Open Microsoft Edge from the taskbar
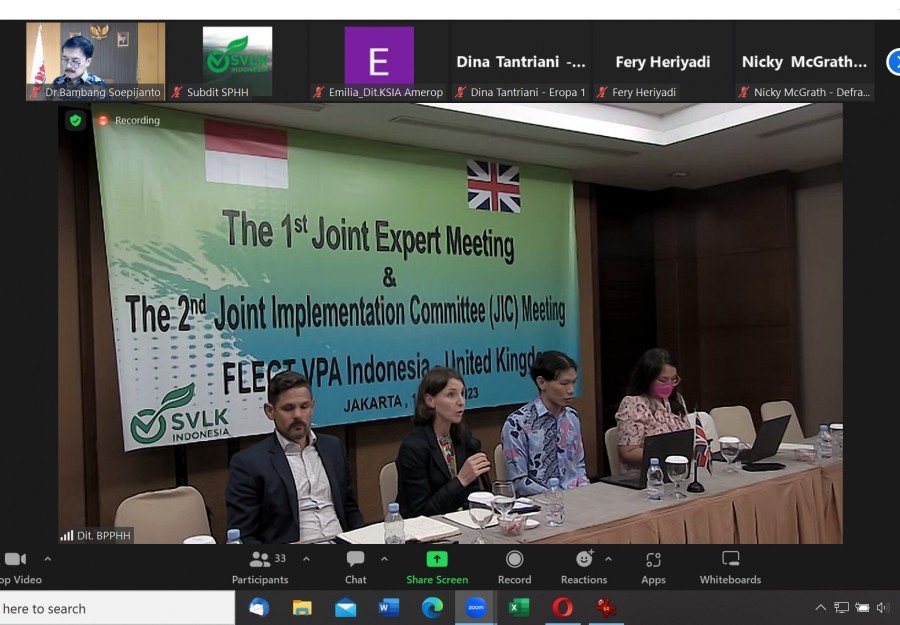The image size is (900, 625). click(432, 607)
